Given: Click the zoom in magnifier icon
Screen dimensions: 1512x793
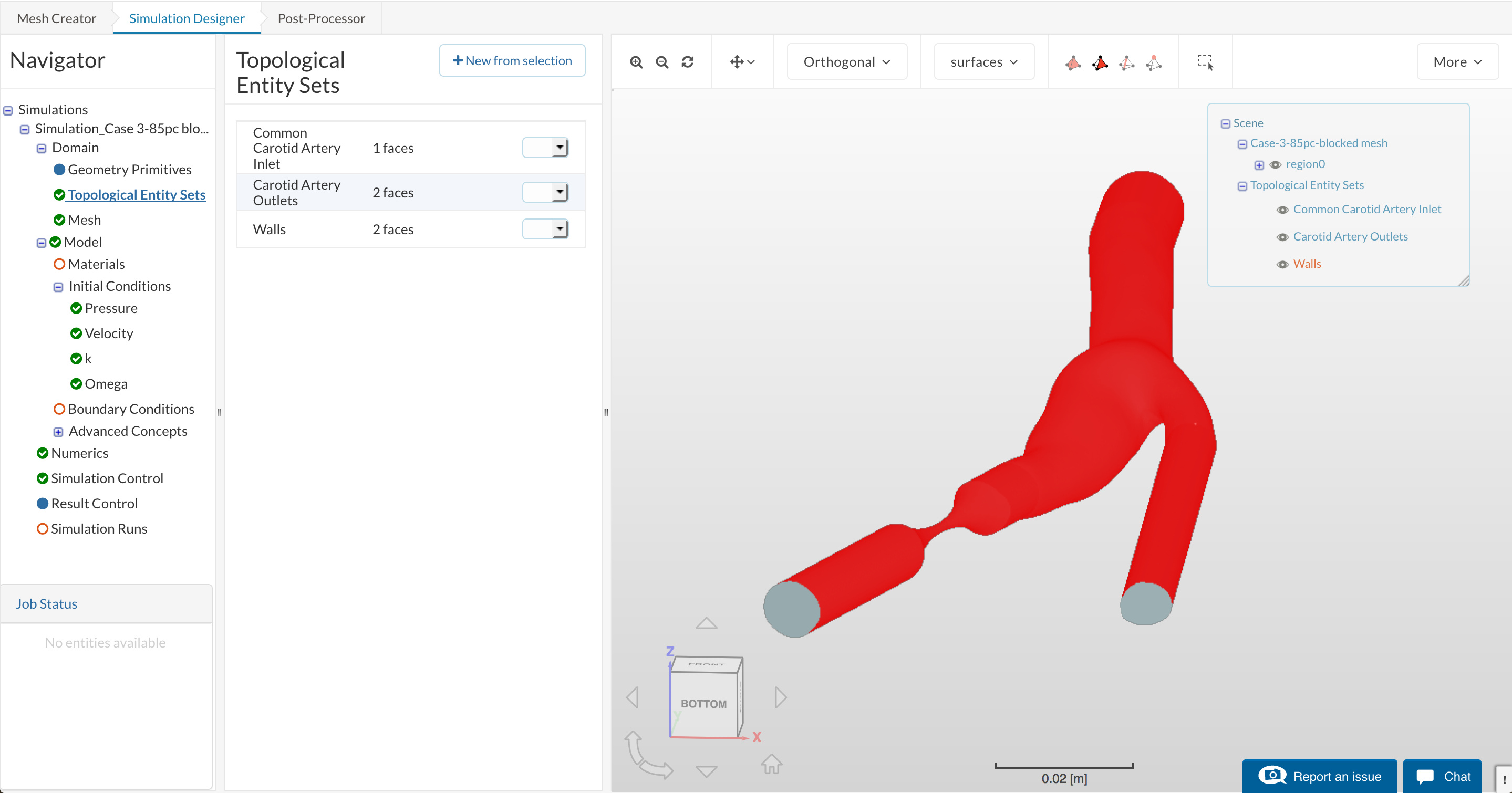Looking at the screenshot, I should (636, 62).
